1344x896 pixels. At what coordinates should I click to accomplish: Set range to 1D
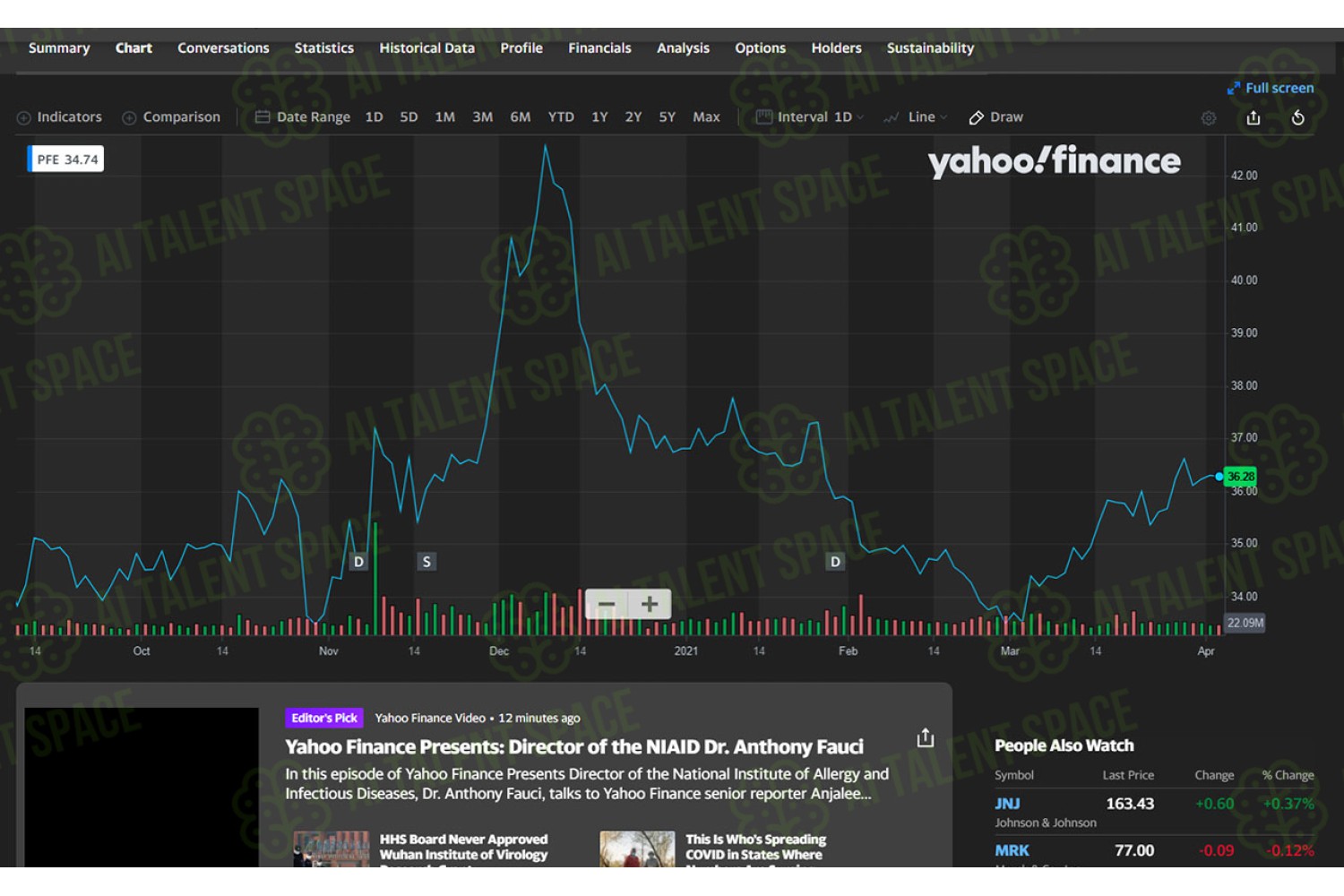click(375, 117)
